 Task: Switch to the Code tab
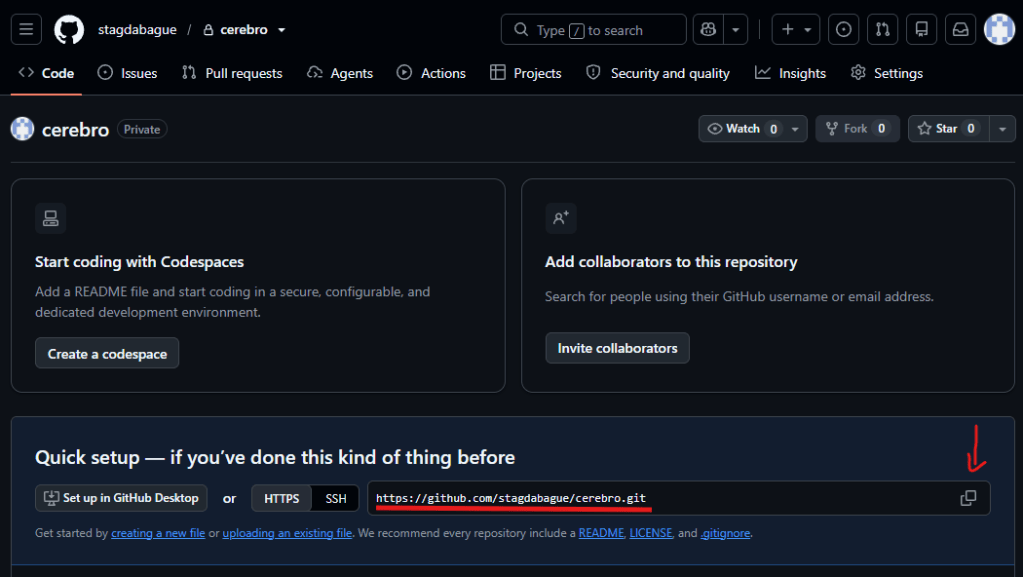(46, 73)
